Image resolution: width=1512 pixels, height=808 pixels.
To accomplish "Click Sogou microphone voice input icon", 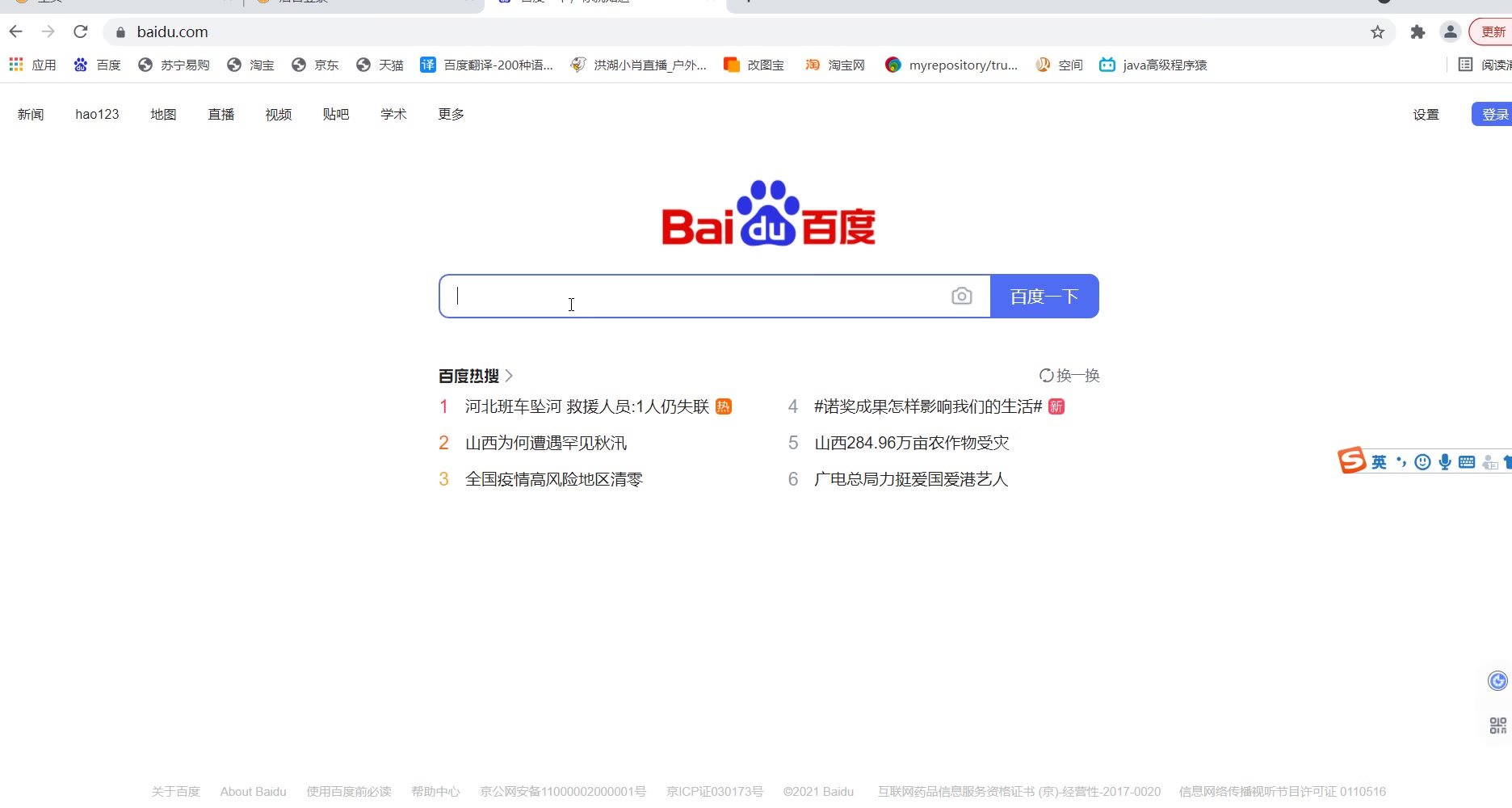I will tap(1445, 462).
